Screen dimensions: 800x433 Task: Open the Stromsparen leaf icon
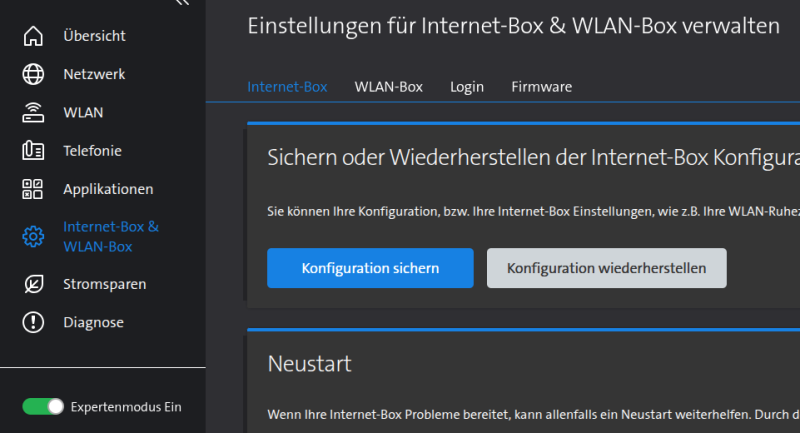point(33,284)
